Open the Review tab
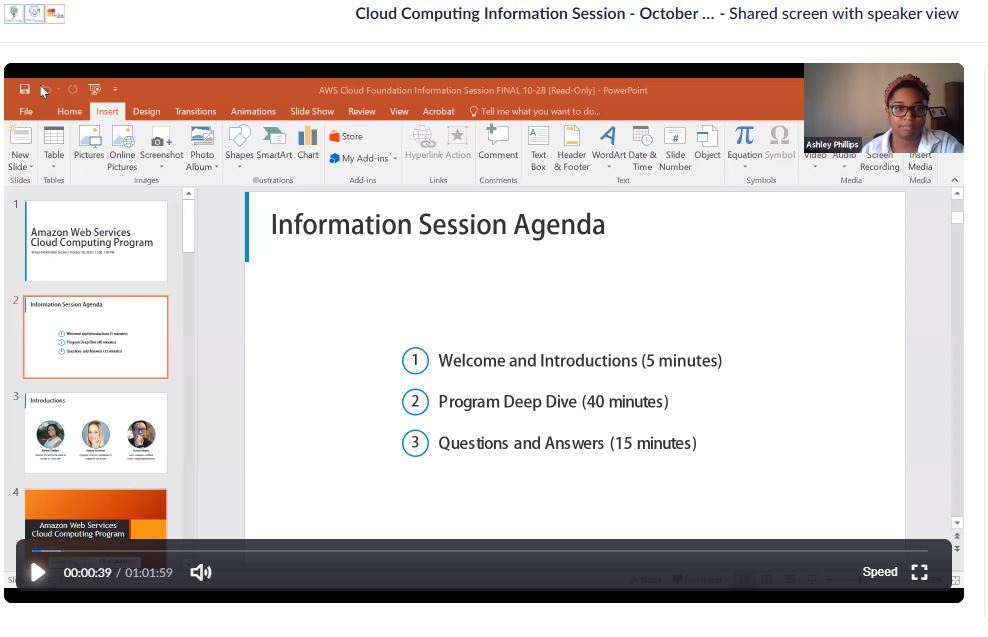The width and height of the screenshot is (988, 637). coord(362,112)
